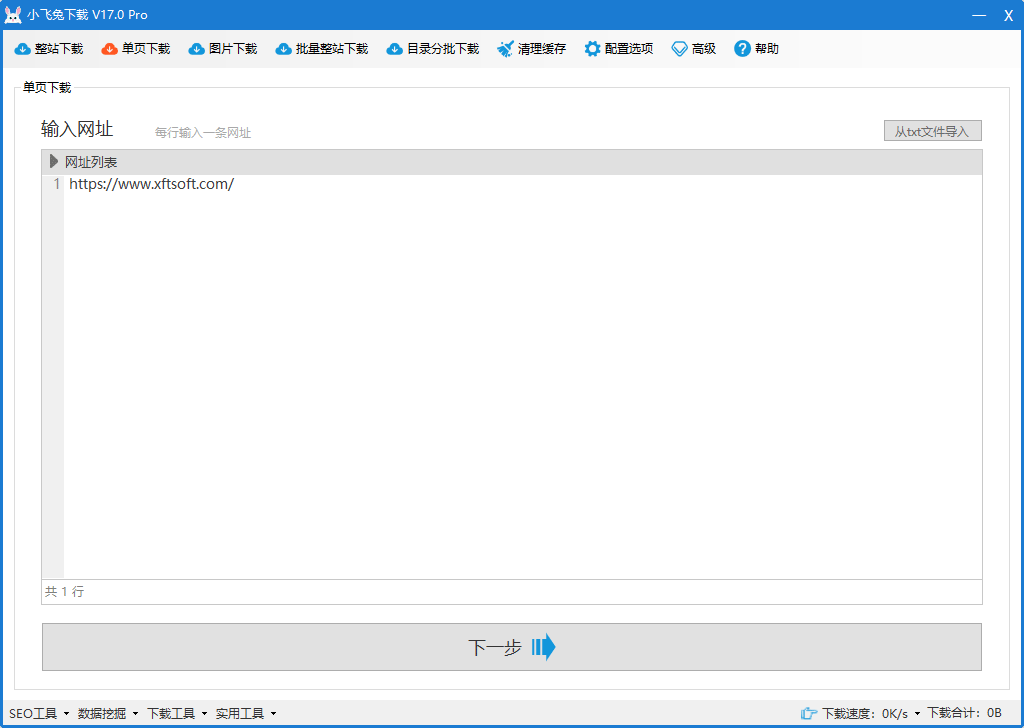The image size is (1024, 728).
Task: Click 从txt文件导入 import button
Action: (x=932, y=131)
